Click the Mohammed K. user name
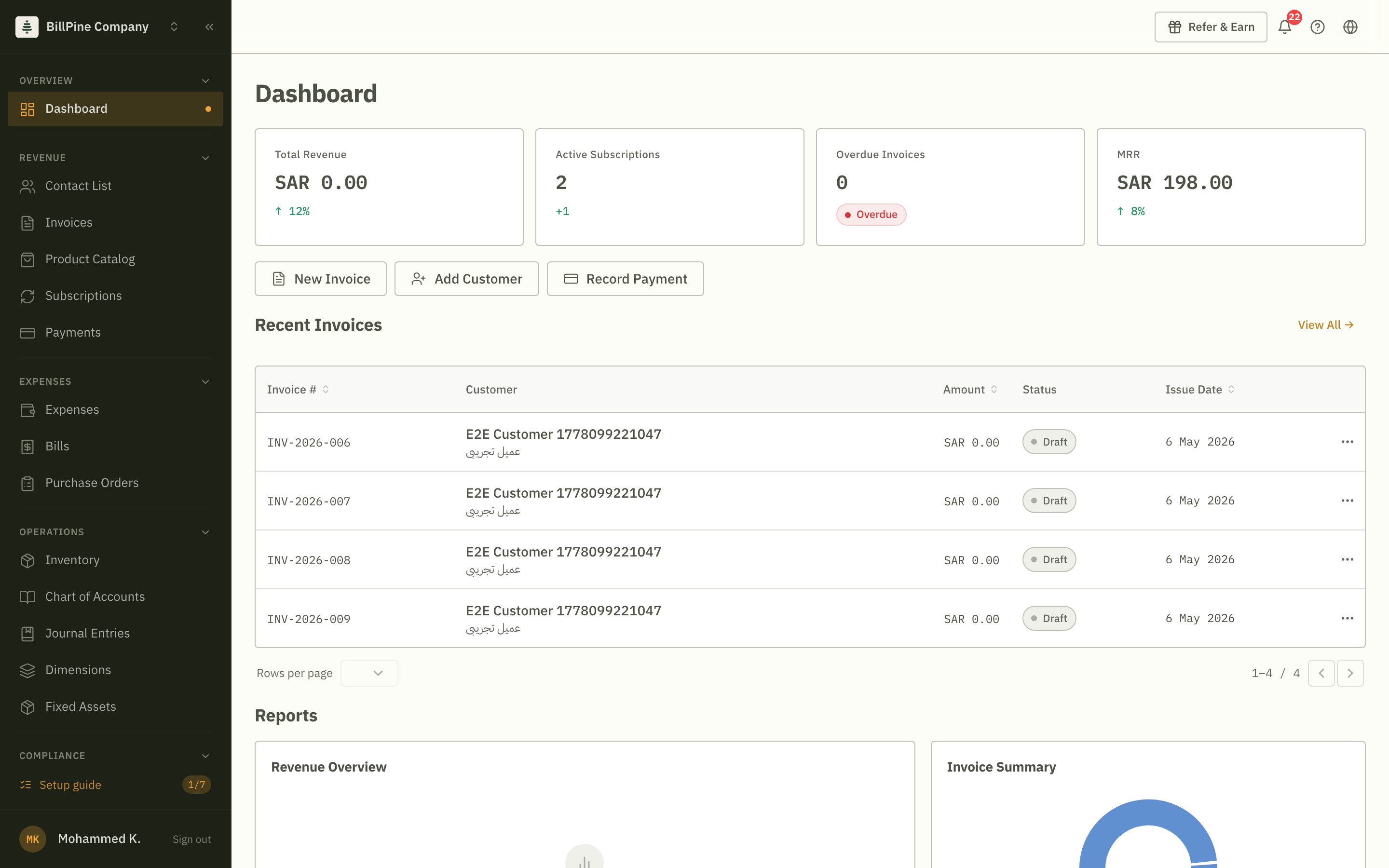The image size is (1389, 868). [x=99, y=839]
